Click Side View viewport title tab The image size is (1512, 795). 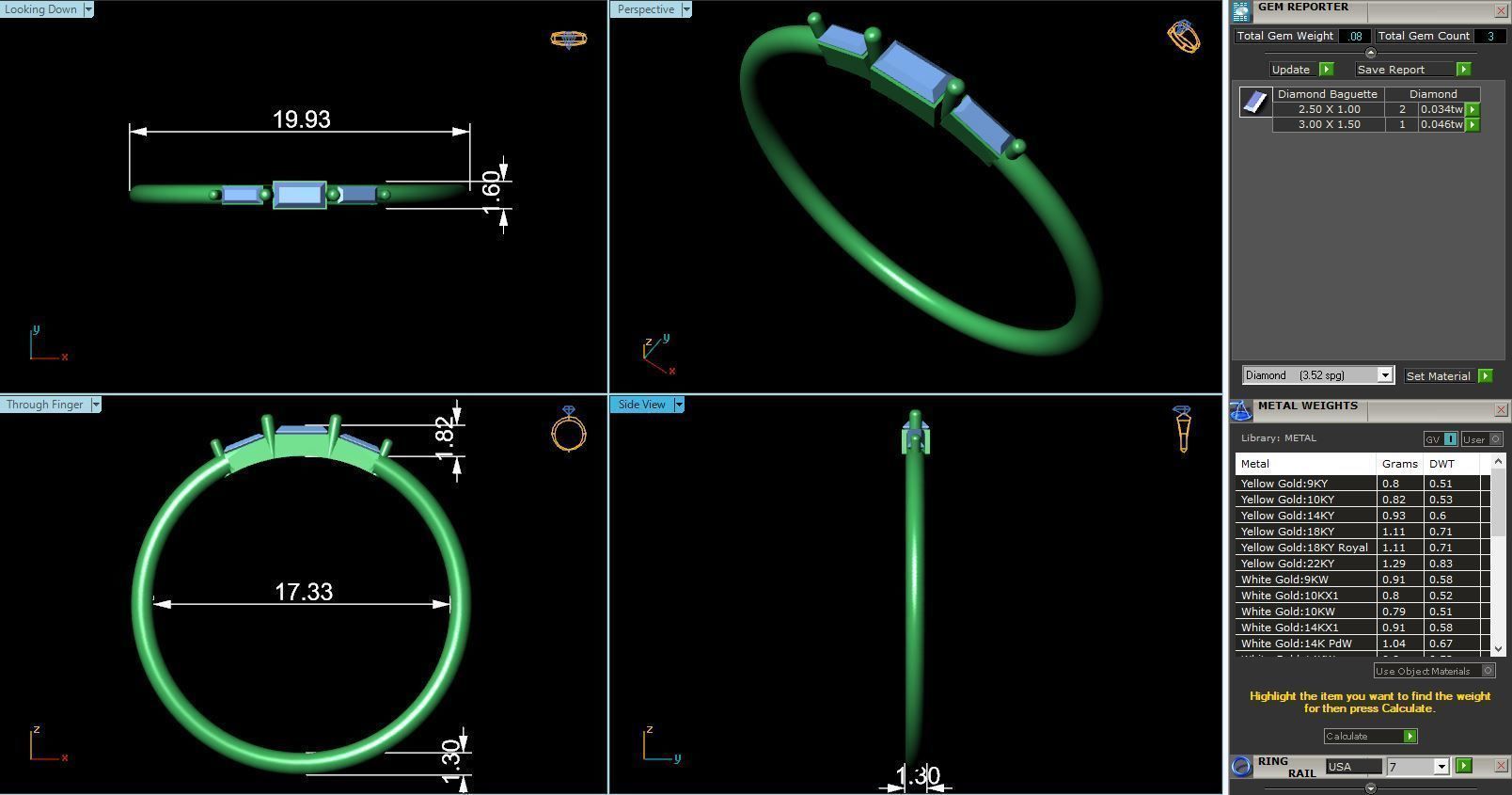click(x=641, y=405)
